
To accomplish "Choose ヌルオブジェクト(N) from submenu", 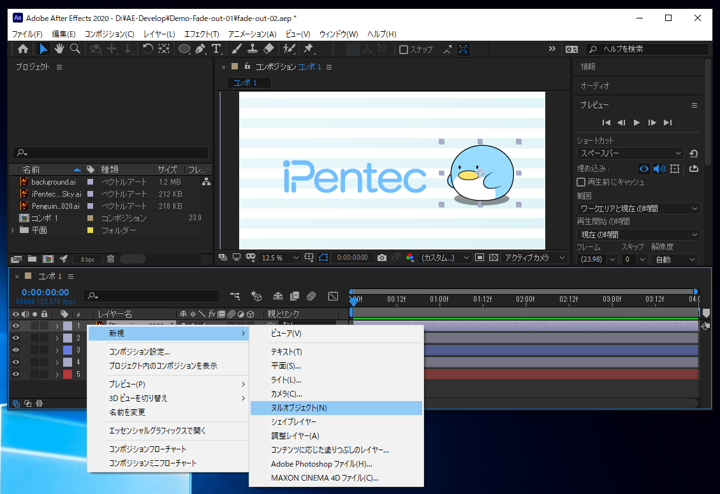I will tap(336, 408).
